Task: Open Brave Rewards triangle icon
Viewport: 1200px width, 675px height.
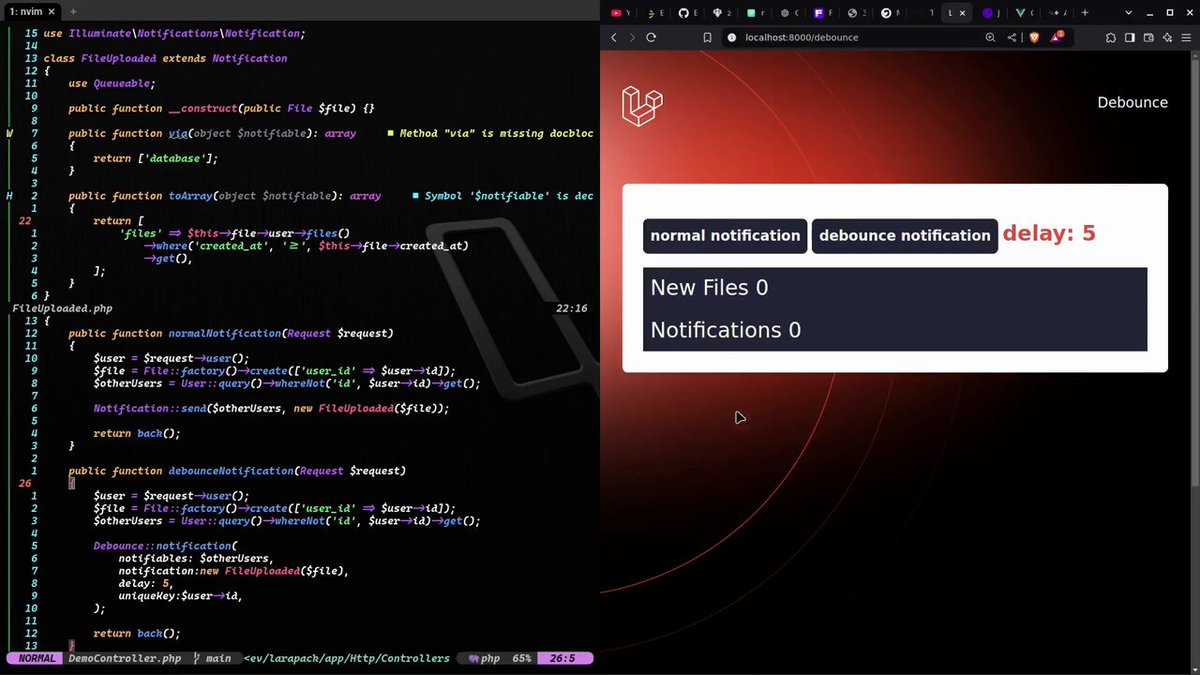Action: click(1057, 37)
